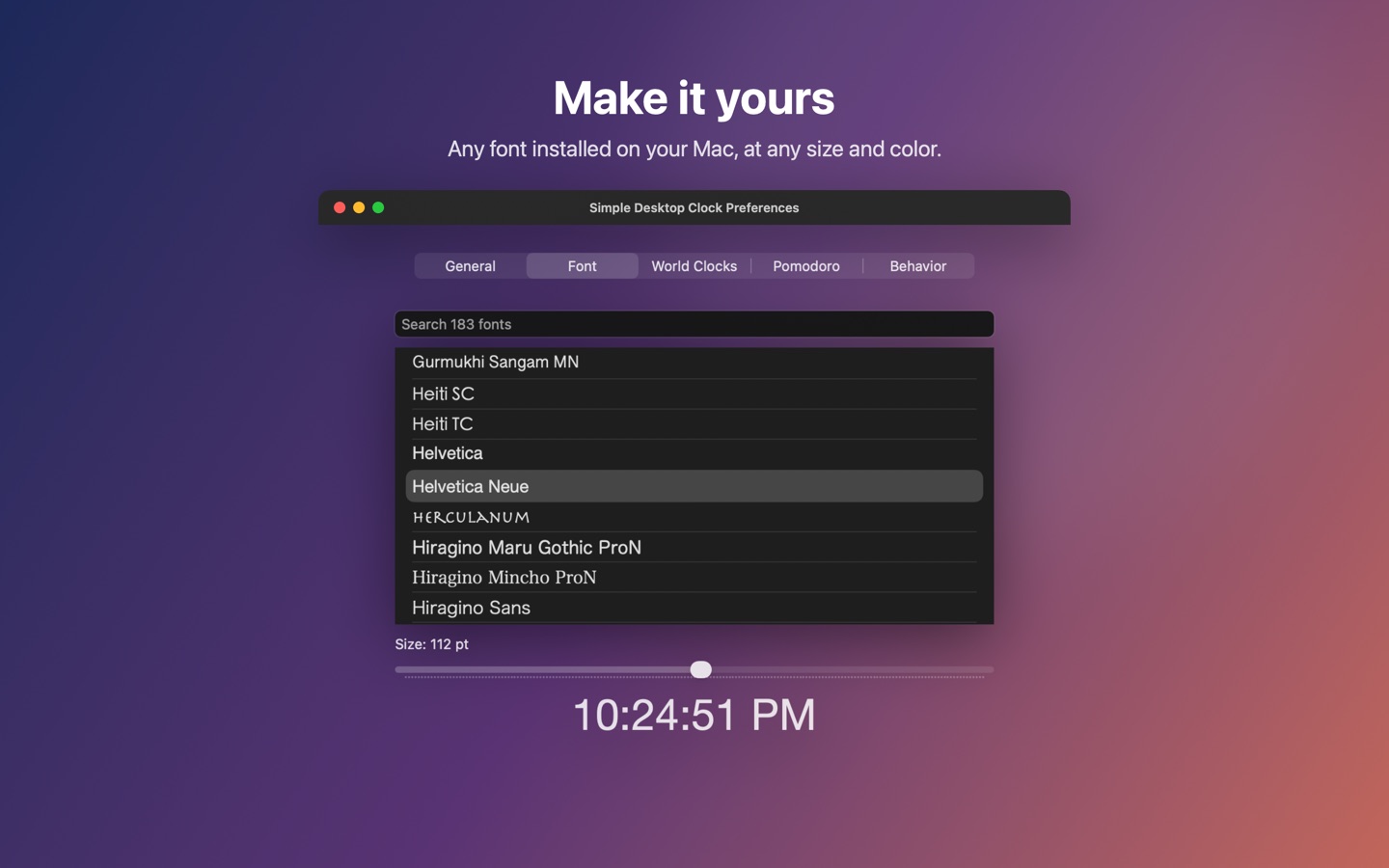This screenshot has height=868, width=1389.
Task: Select the Heiti SC font
Action: click(x=694, y=393)
